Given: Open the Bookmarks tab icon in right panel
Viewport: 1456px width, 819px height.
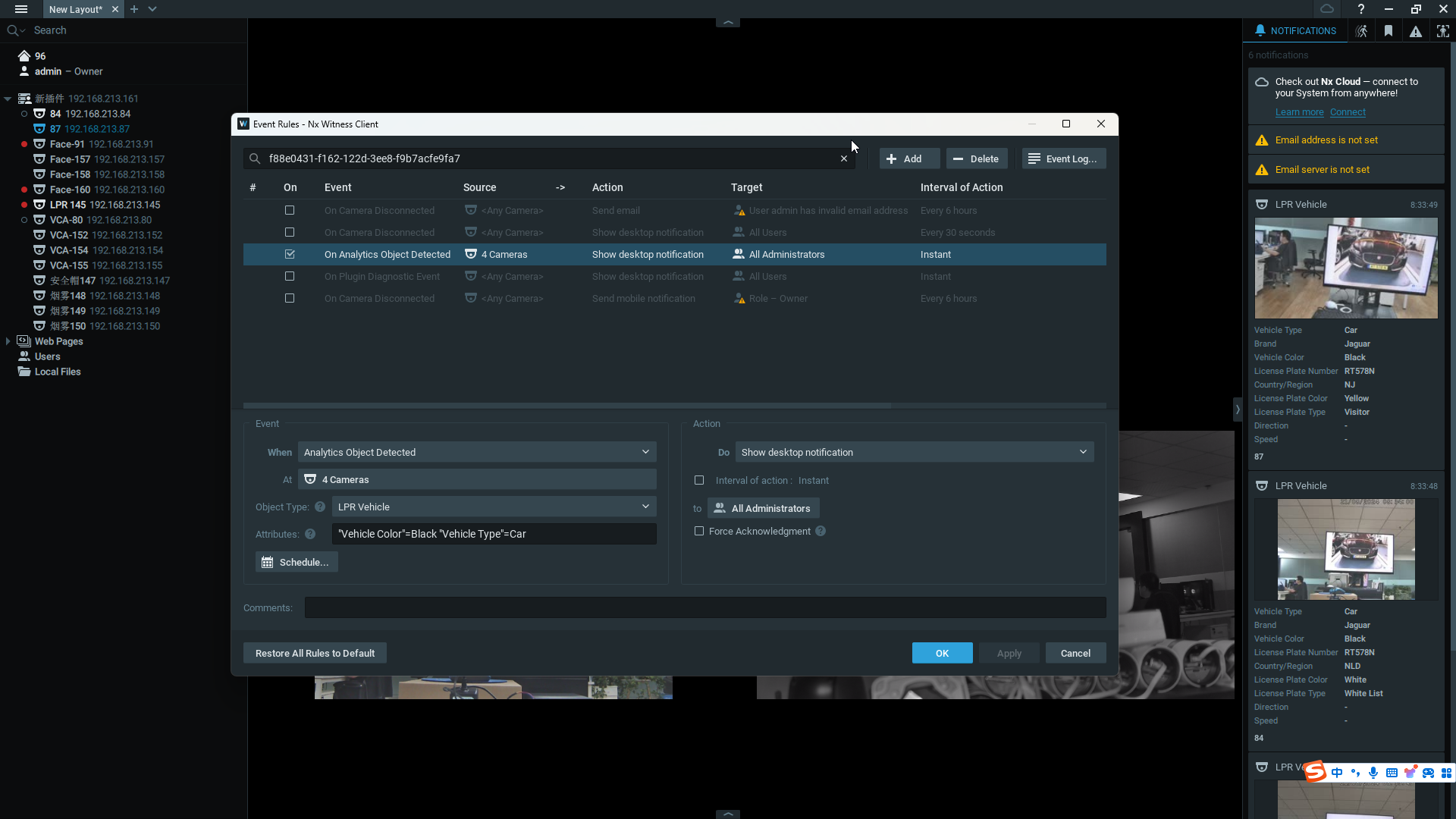Looking at the screenshot, I should click(1389, 31).
